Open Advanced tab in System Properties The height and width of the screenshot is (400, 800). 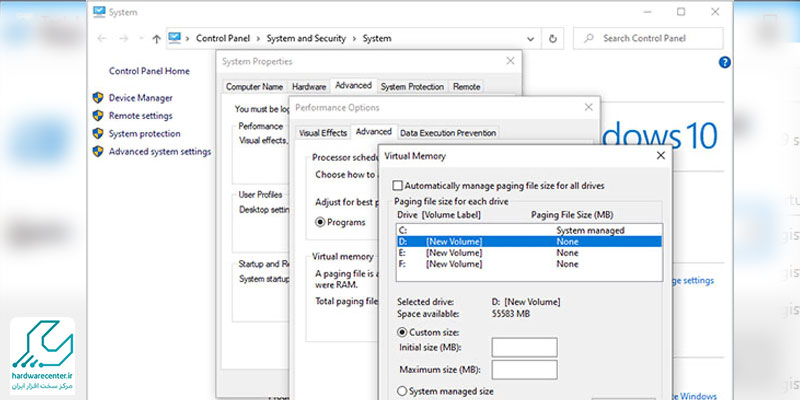pos(353,86)
